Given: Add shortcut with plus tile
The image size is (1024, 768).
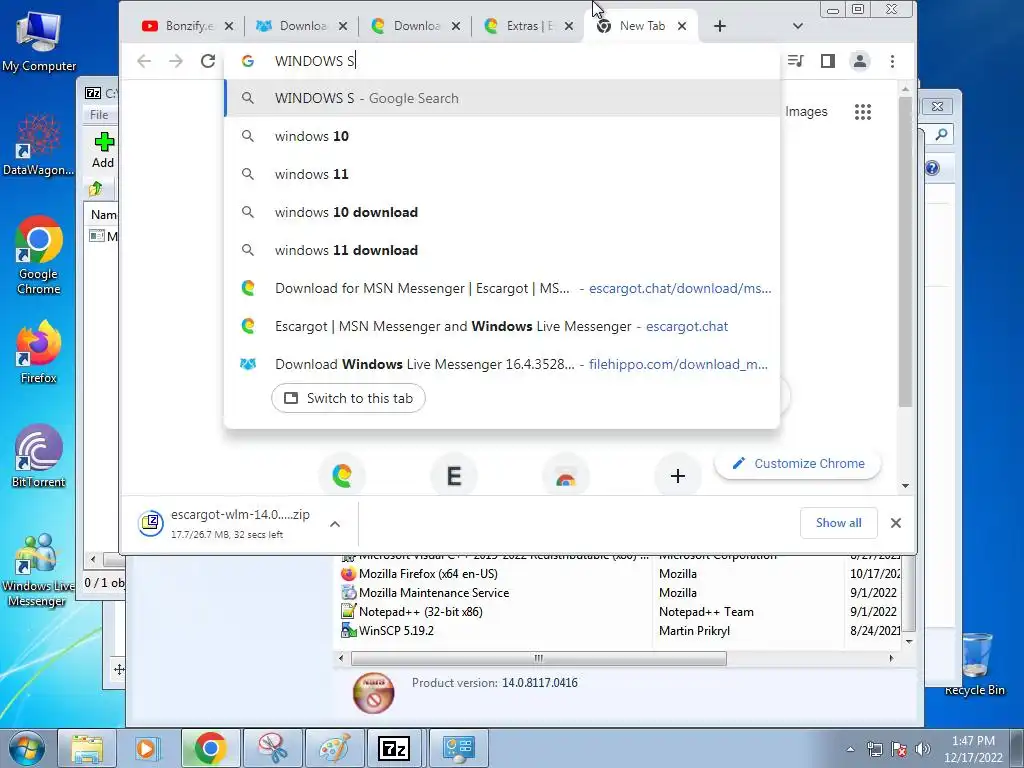Looking at the screenshot, I should (677, 475).
